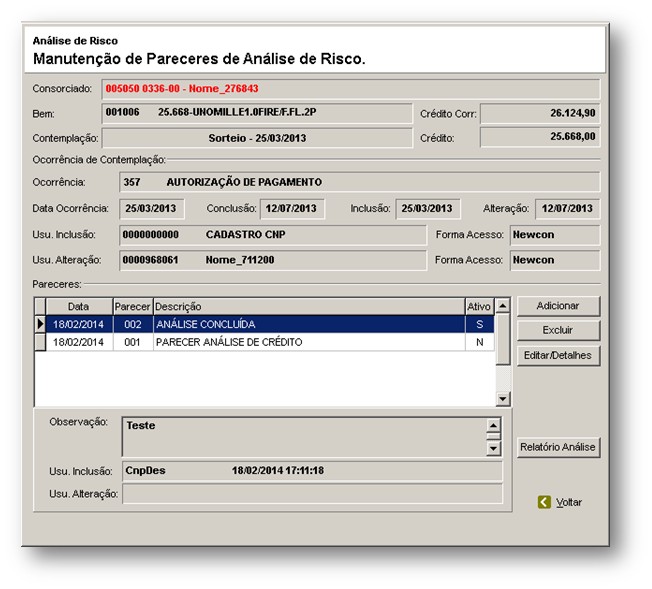
Task: Click Ocorrência field AUTORIZAÇÃO DE PAGAMENTO
Action: pos(359,182)
